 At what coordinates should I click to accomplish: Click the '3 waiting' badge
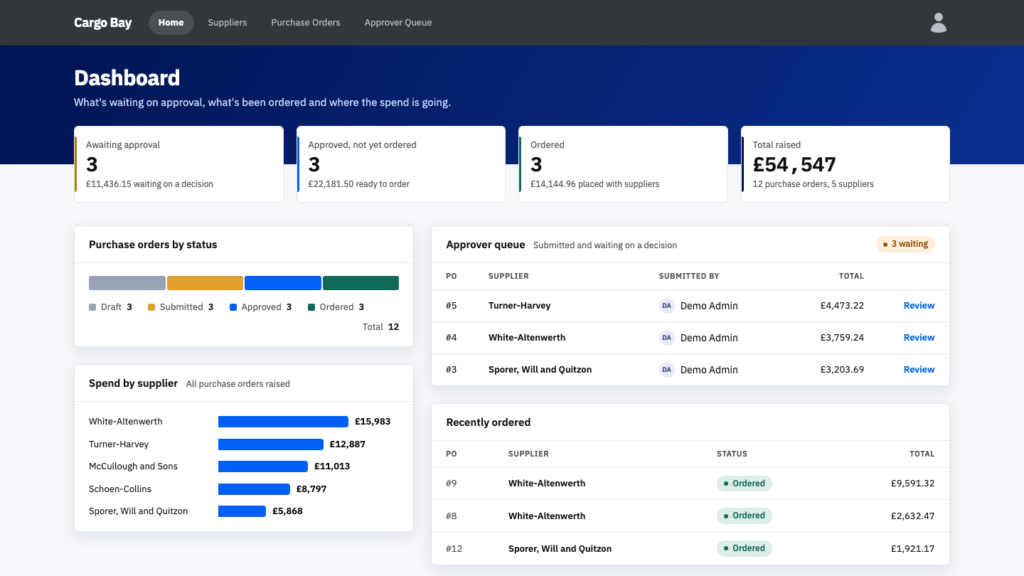[x=905, y=244]
